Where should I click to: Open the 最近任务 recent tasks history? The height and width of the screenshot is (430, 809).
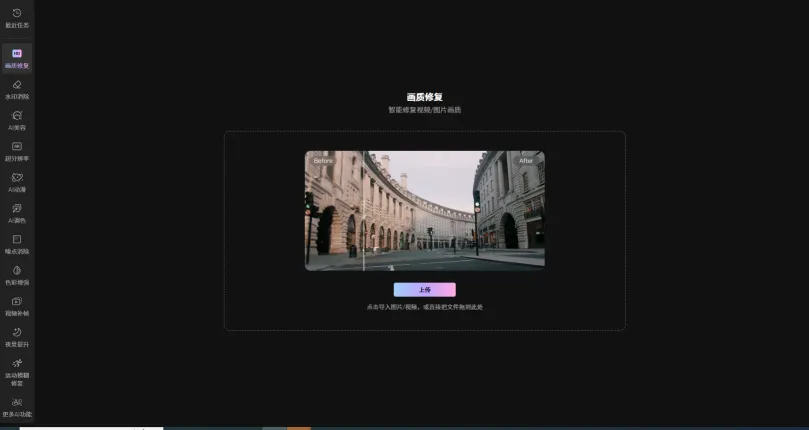point(17,18)
